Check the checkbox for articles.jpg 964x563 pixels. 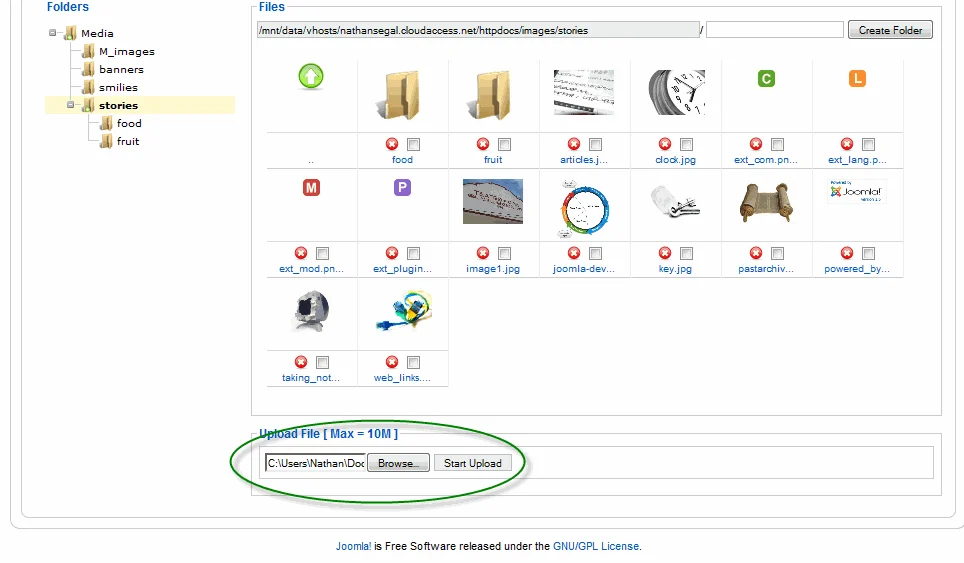pyautogui.click(x=595, y=144)
